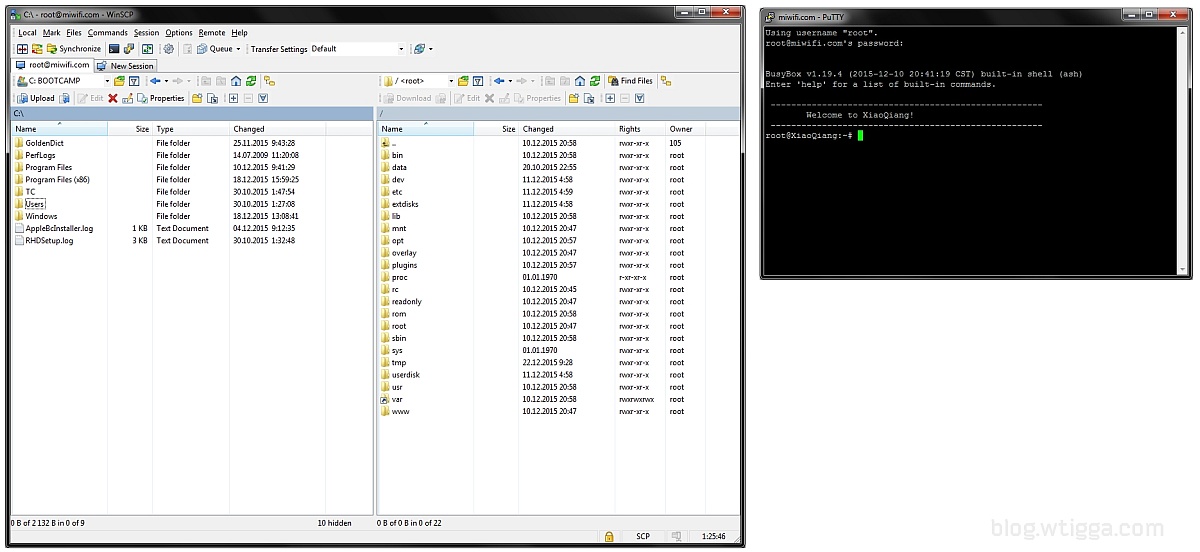Expand the globe icon session dropdown
Viewport: 1200px width, 552px height.
coord(431,49)
